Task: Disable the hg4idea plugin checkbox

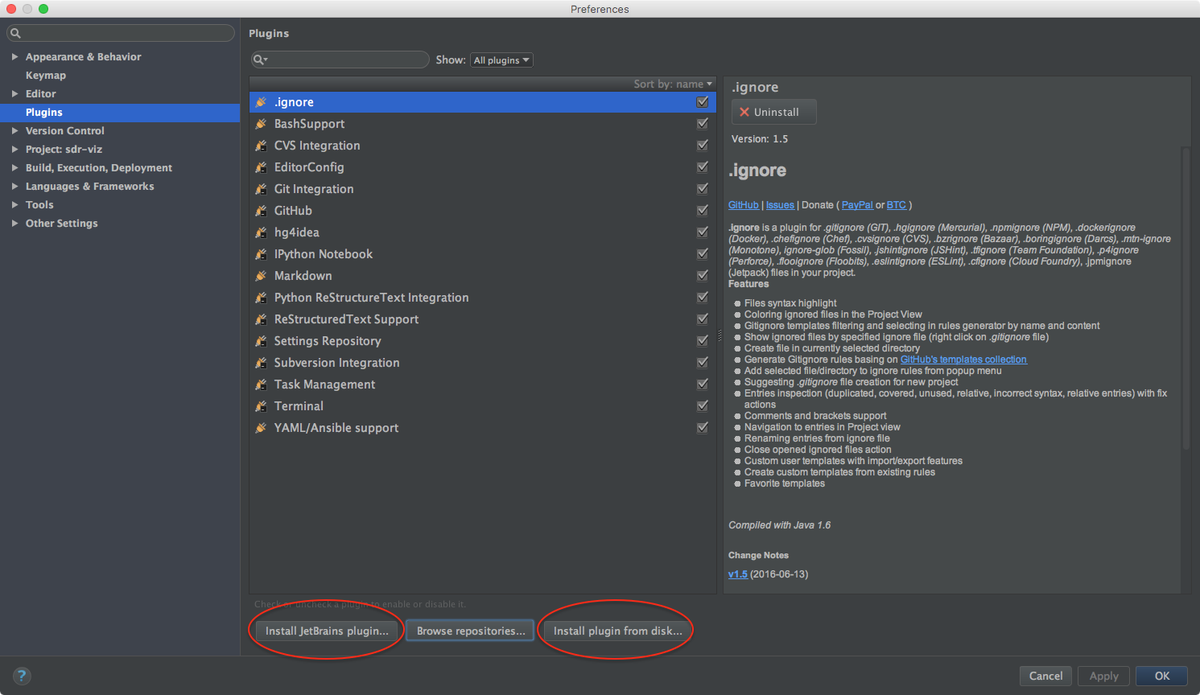Action: click(702, 232)
